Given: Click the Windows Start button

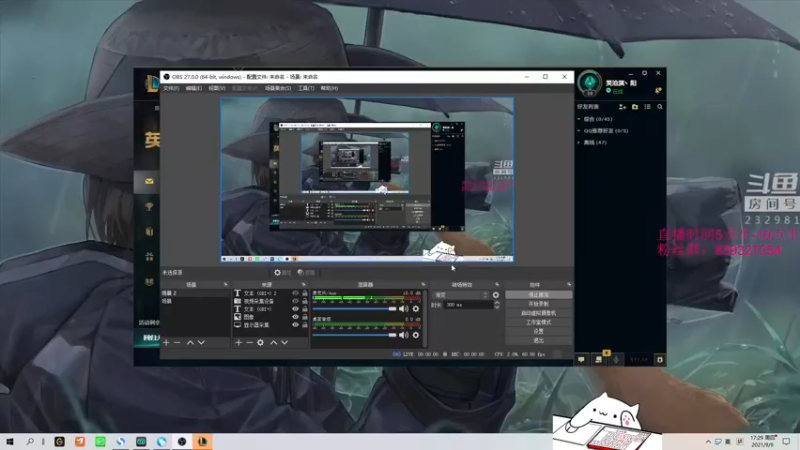Looking at the screenshot, I should (x=9, y=441).
